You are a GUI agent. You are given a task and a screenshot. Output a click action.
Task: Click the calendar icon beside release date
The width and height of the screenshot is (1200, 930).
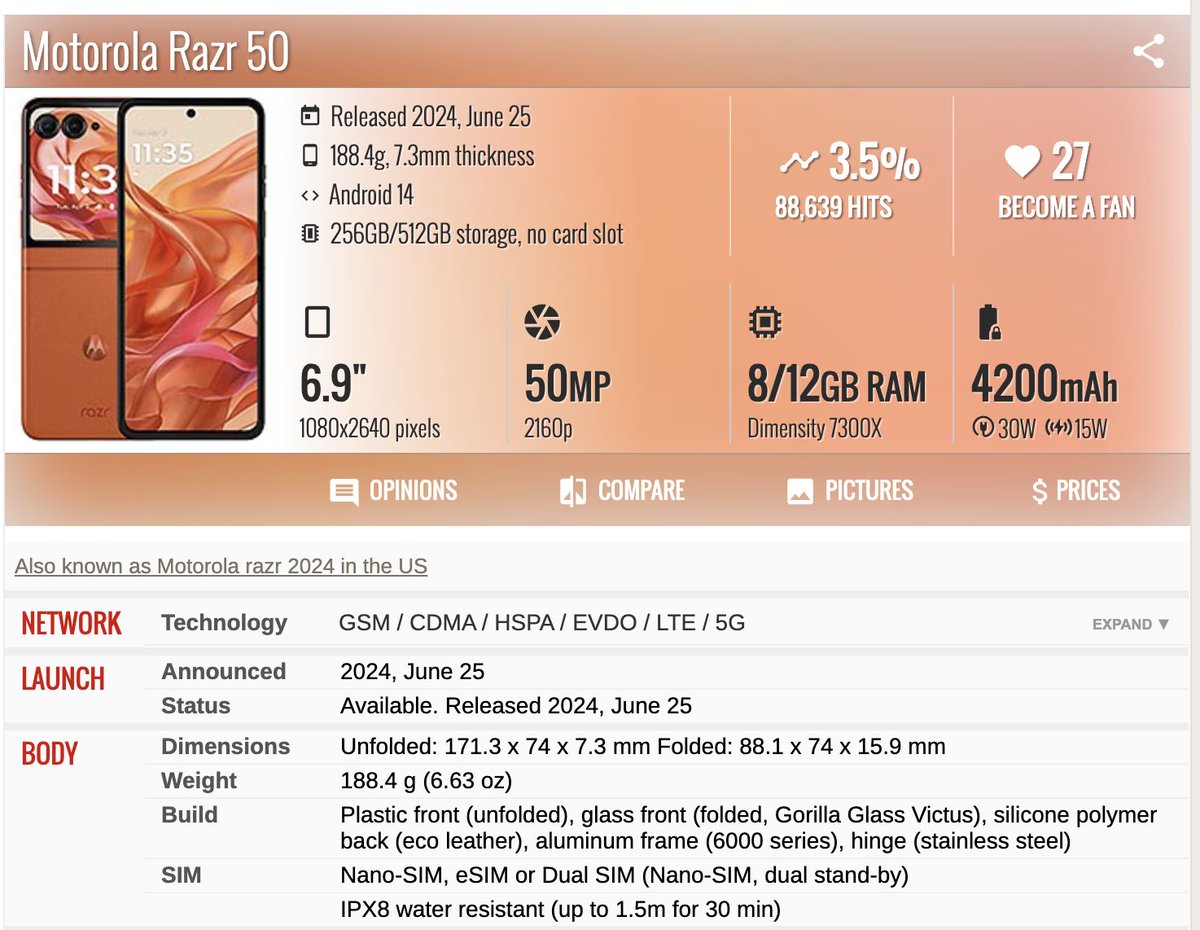[x=310, y=117]
